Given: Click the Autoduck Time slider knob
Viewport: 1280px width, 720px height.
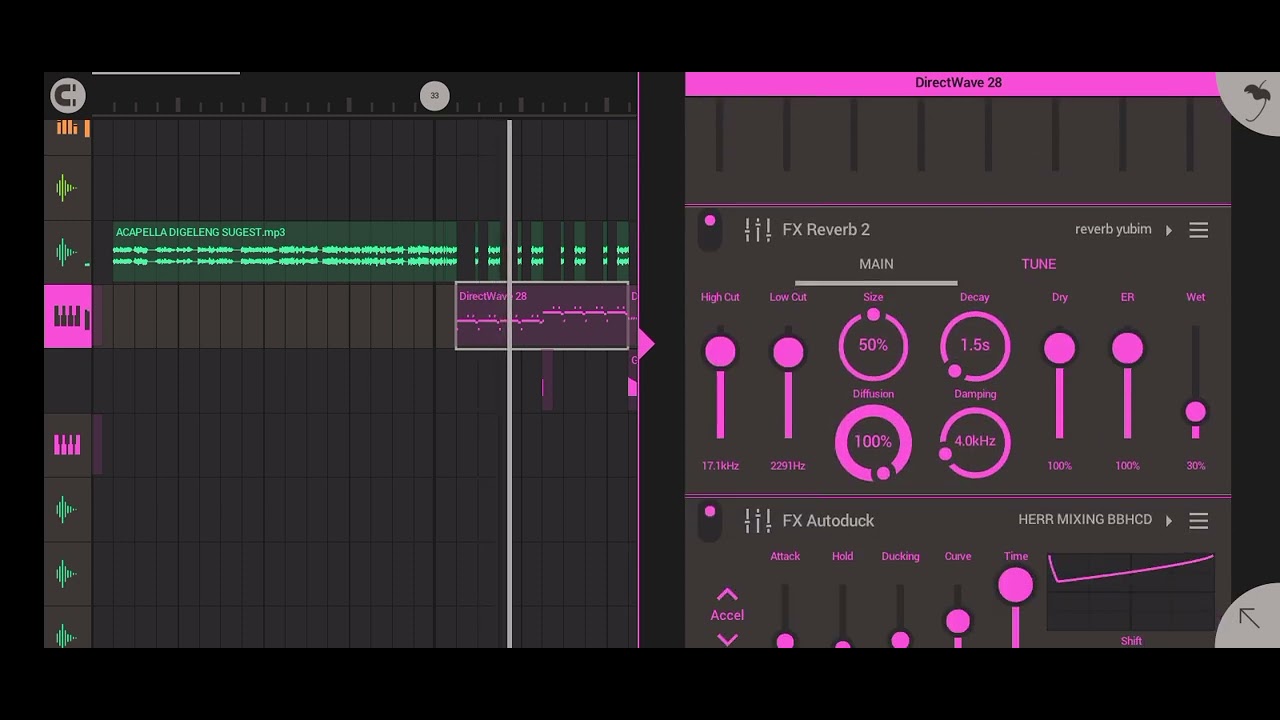Looking at the screenshot, I should [x=1015, y=586].
